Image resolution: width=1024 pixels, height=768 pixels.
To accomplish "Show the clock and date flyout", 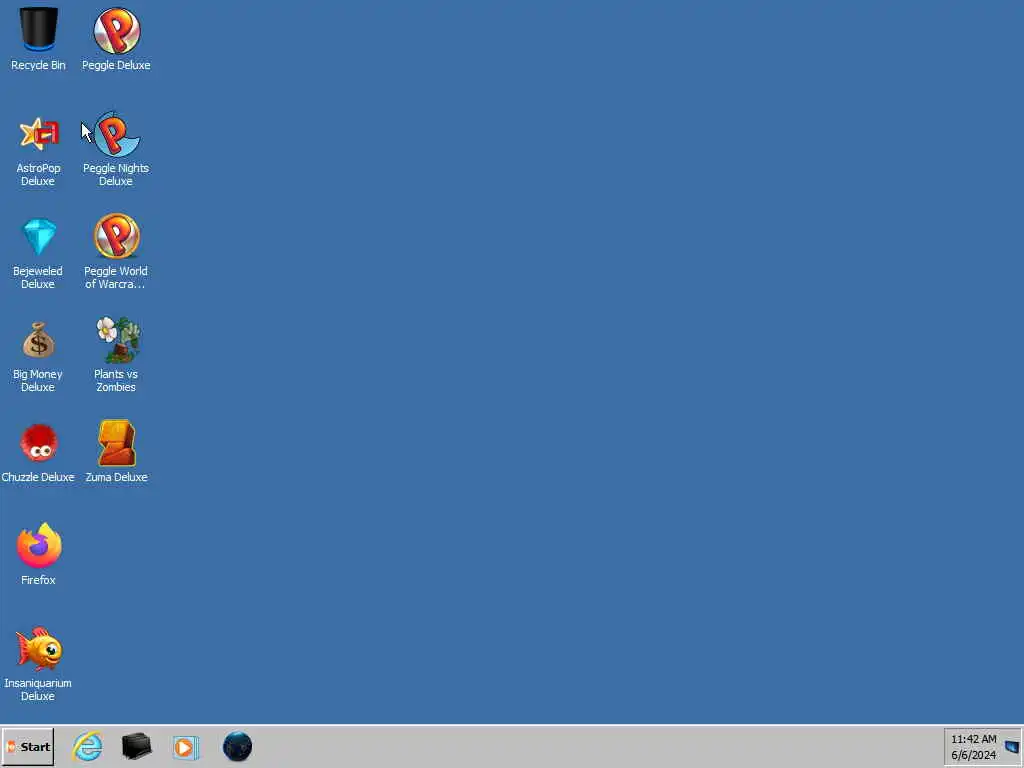I will [x=973, y=747].
